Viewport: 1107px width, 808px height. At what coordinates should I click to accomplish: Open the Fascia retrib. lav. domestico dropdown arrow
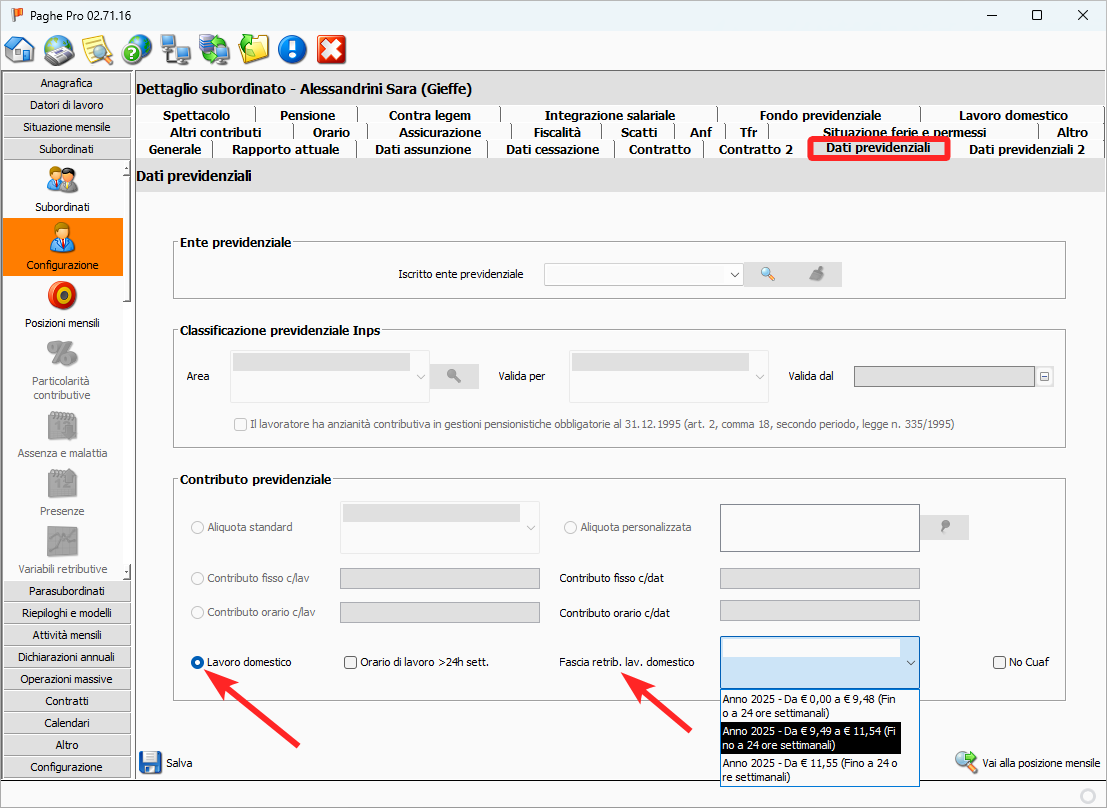click(910, 662)
